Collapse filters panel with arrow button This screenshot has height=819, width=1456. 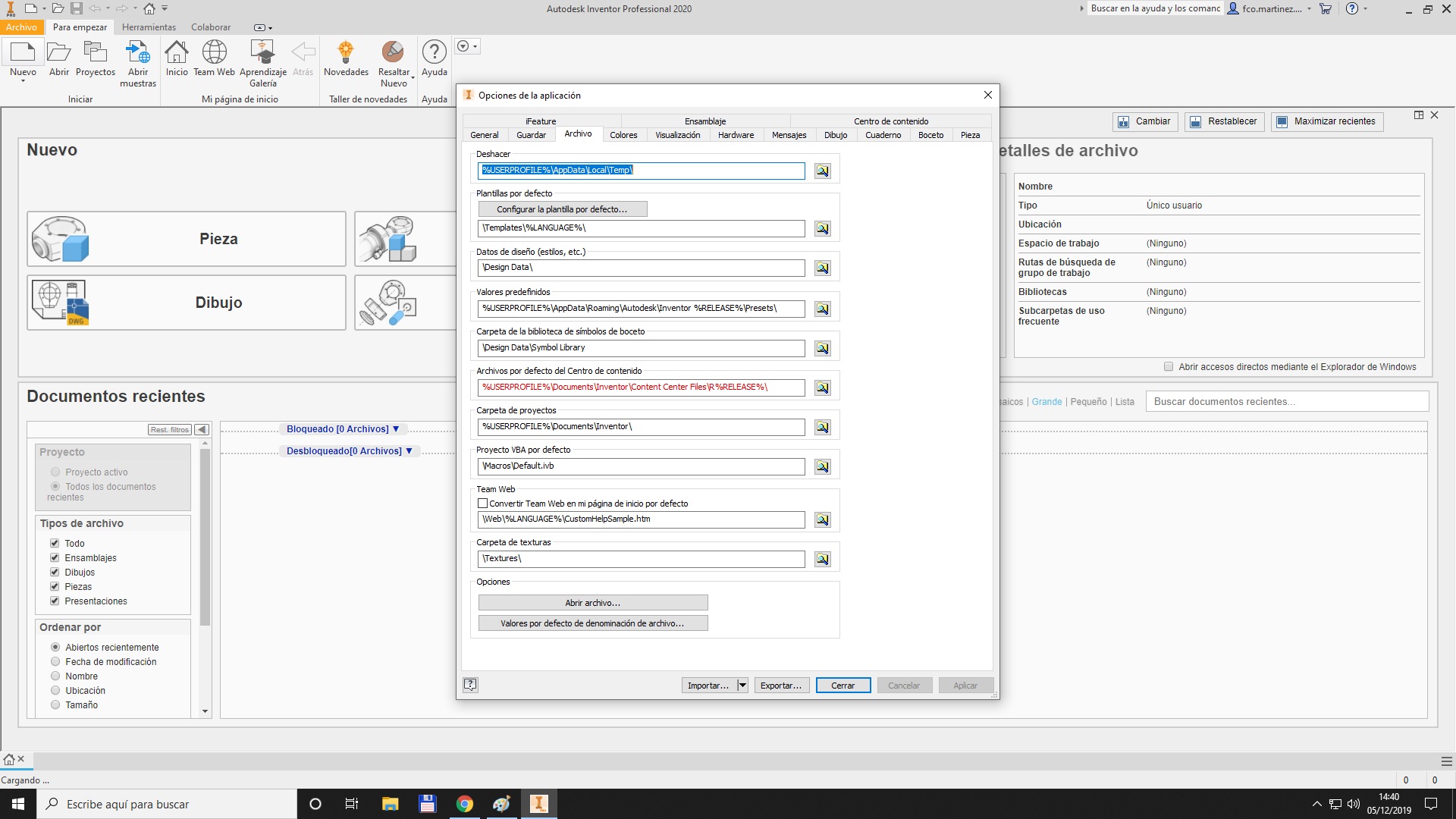pos(202,430)
